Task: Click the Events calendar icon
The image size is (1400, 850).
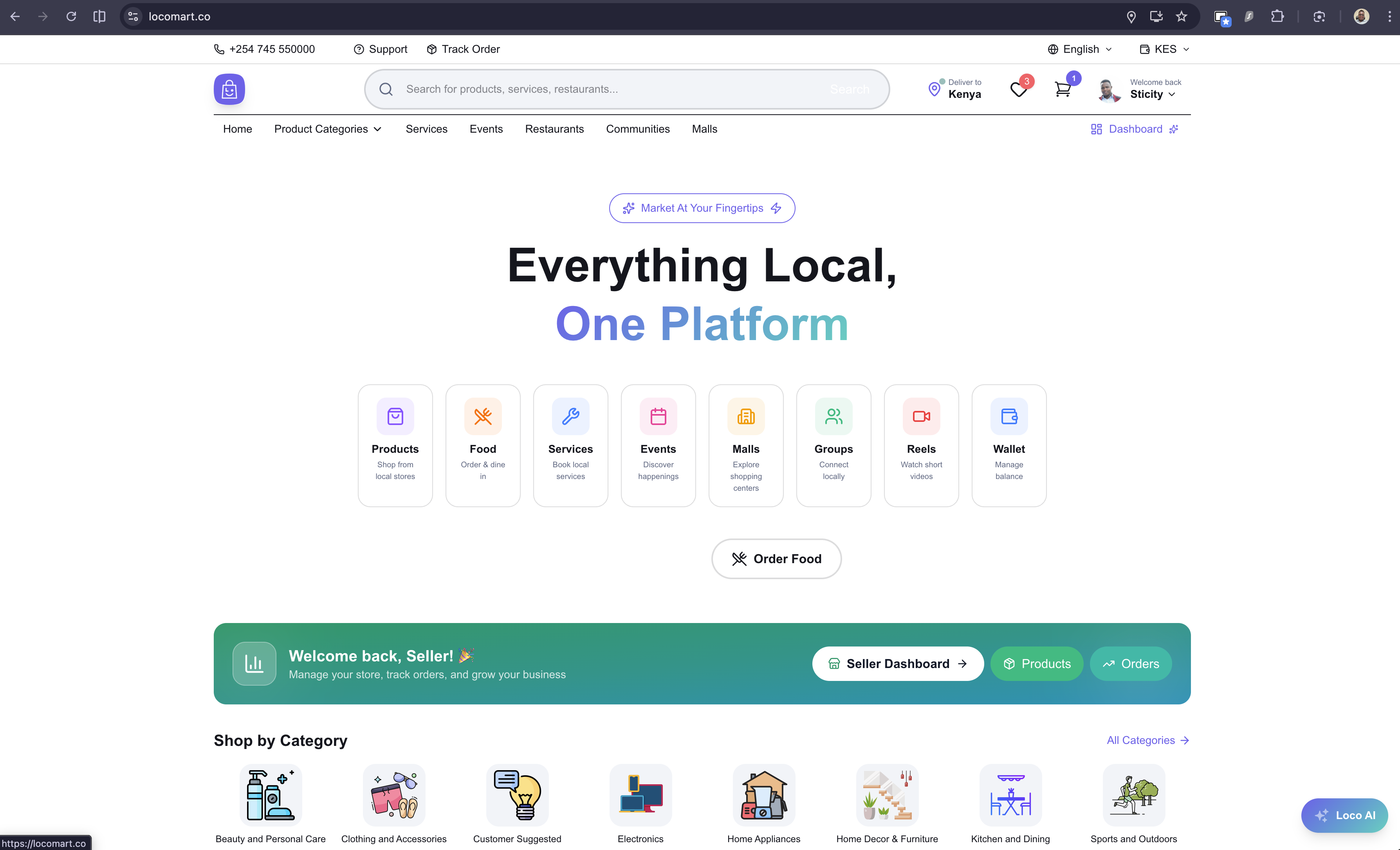Action: (658, 416)
